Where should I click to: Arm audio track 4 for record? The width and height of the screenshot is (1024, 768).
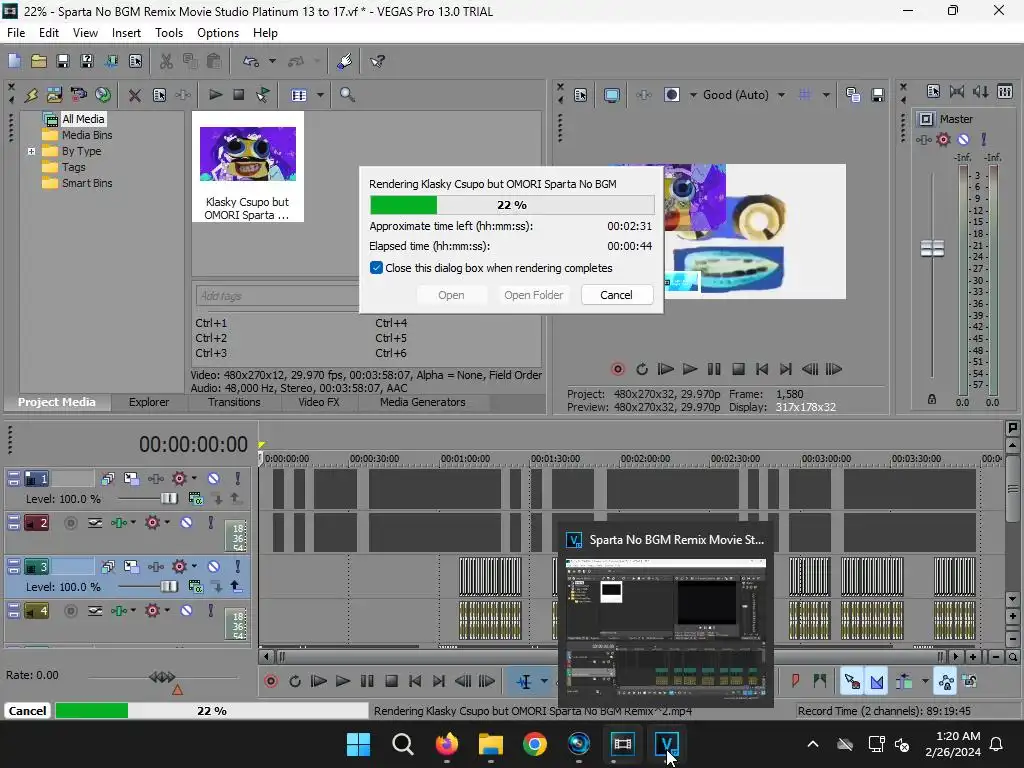(x=71, y=611)
